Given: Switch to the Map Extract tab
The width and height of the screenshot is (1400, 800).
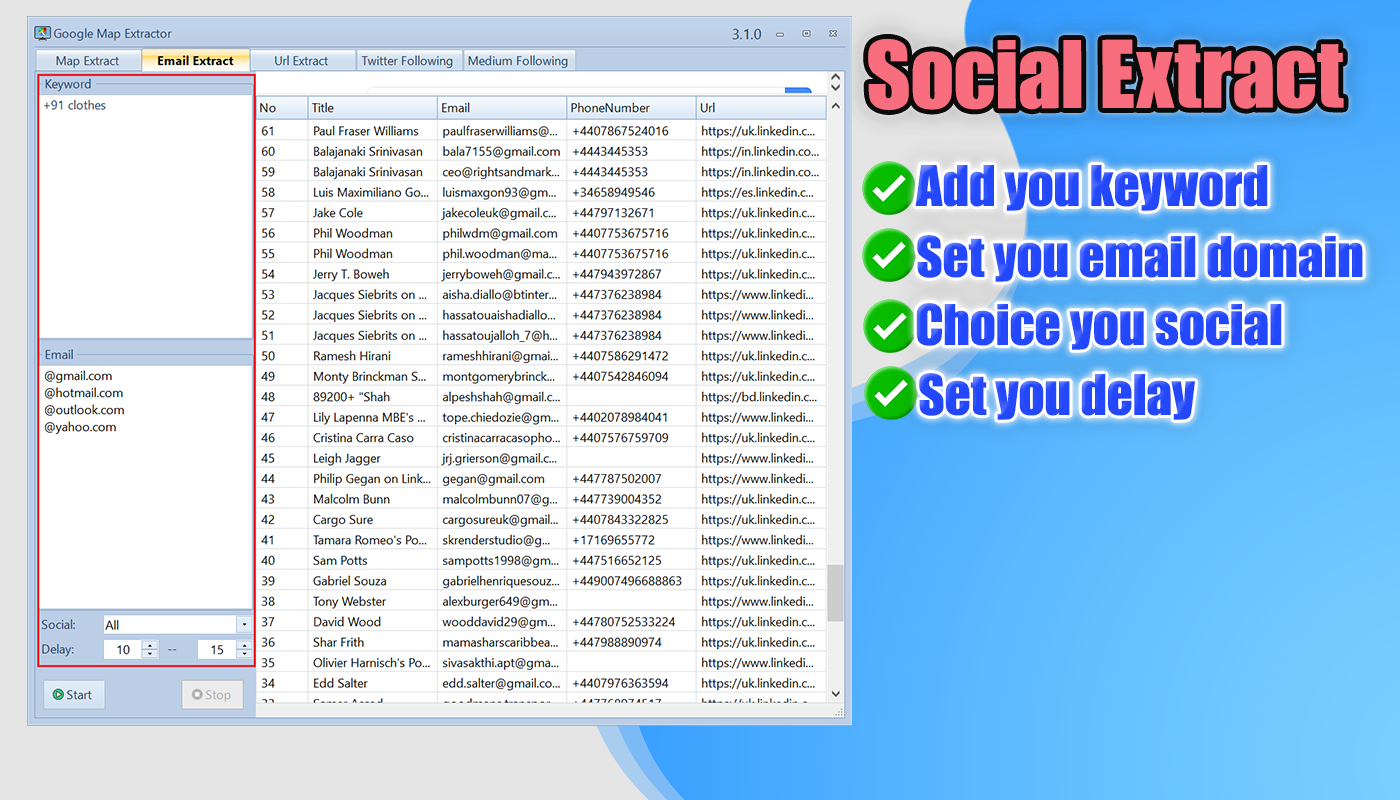Looking at the screenshot, I should [87, 61].
